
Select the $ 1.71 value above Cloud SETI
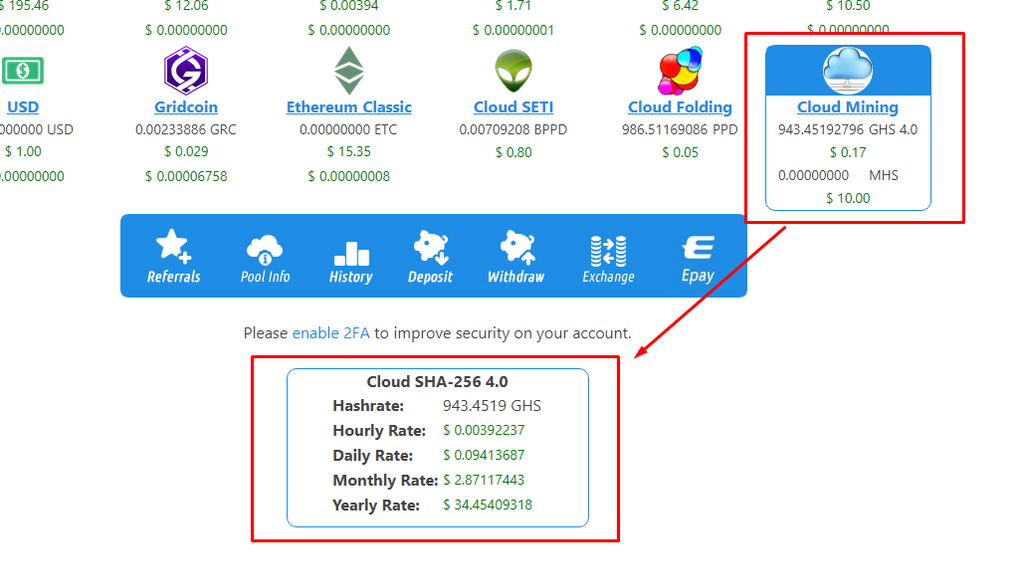pyautogui.click(x=513, y=6)
